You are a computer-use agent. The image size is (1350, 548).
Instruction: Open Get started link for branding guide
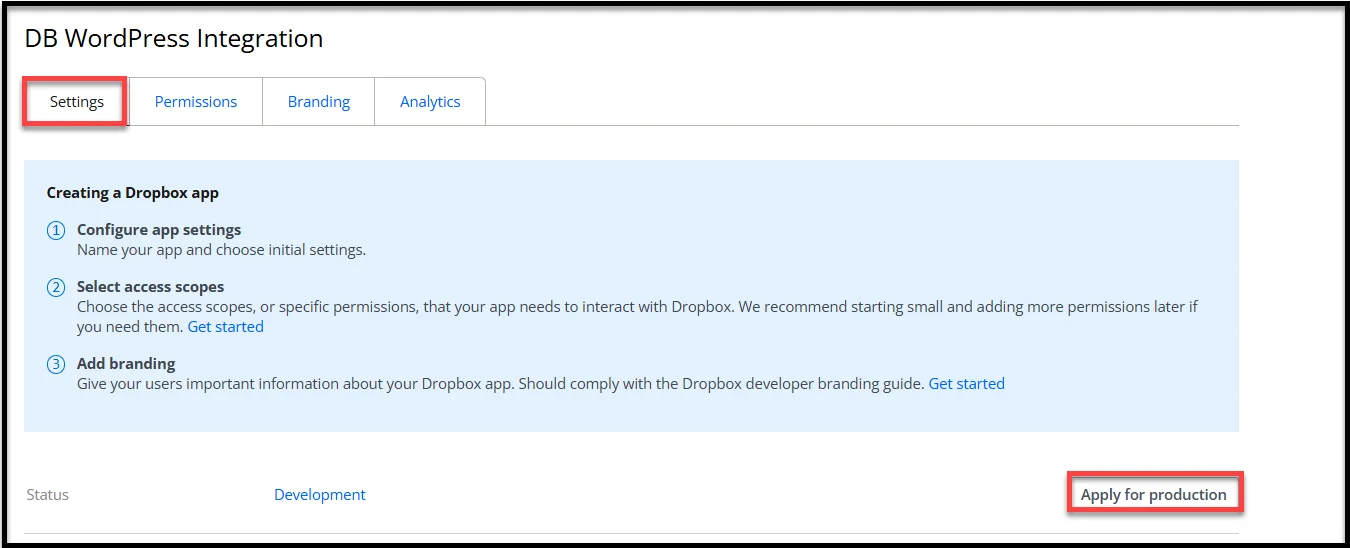[x=966, y=384]
